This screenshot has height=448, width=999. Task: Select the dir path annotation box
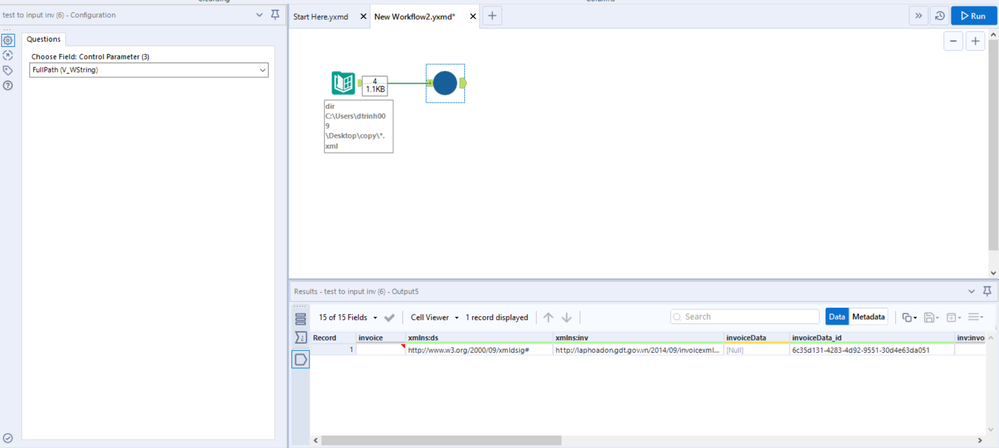pos(358,126)
